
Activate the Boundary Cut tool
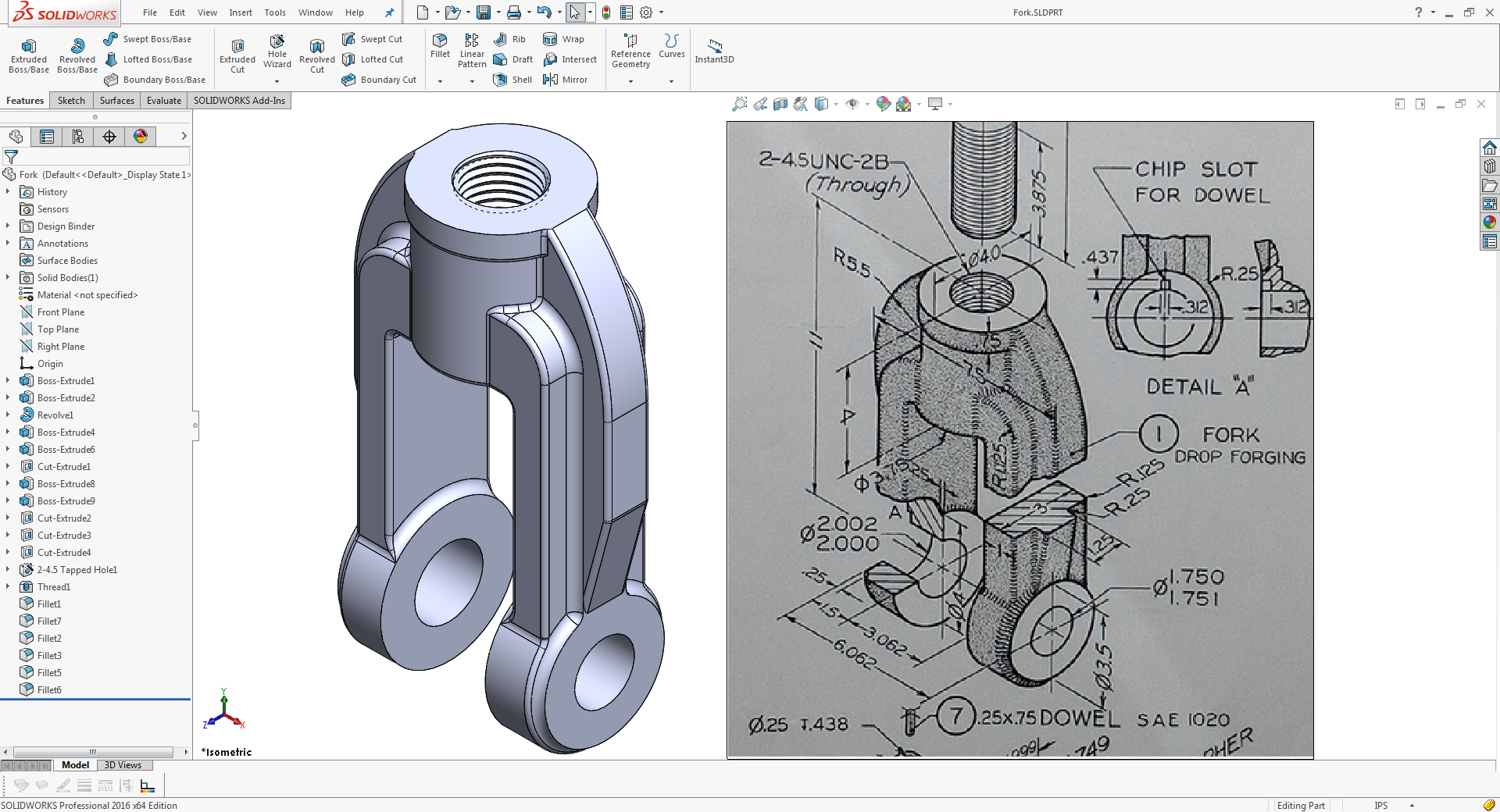[x=379, y=80]
